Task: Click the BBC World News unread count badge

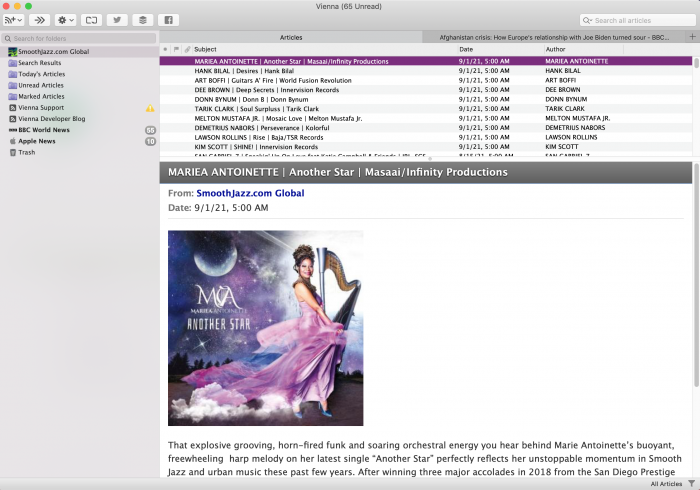Action: [150, 130]
